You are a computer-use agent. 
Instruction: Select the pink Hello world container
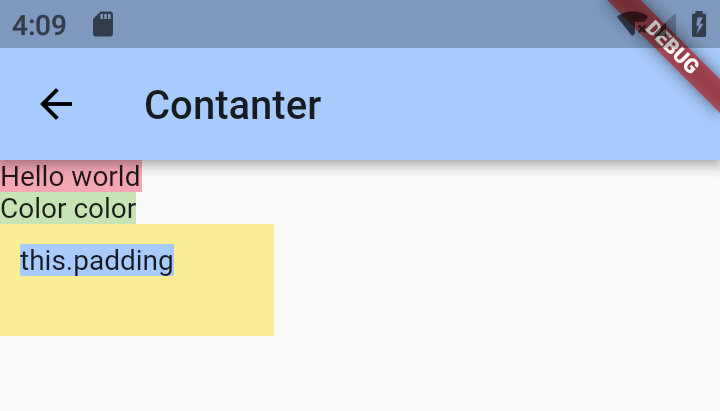(71, 176)
